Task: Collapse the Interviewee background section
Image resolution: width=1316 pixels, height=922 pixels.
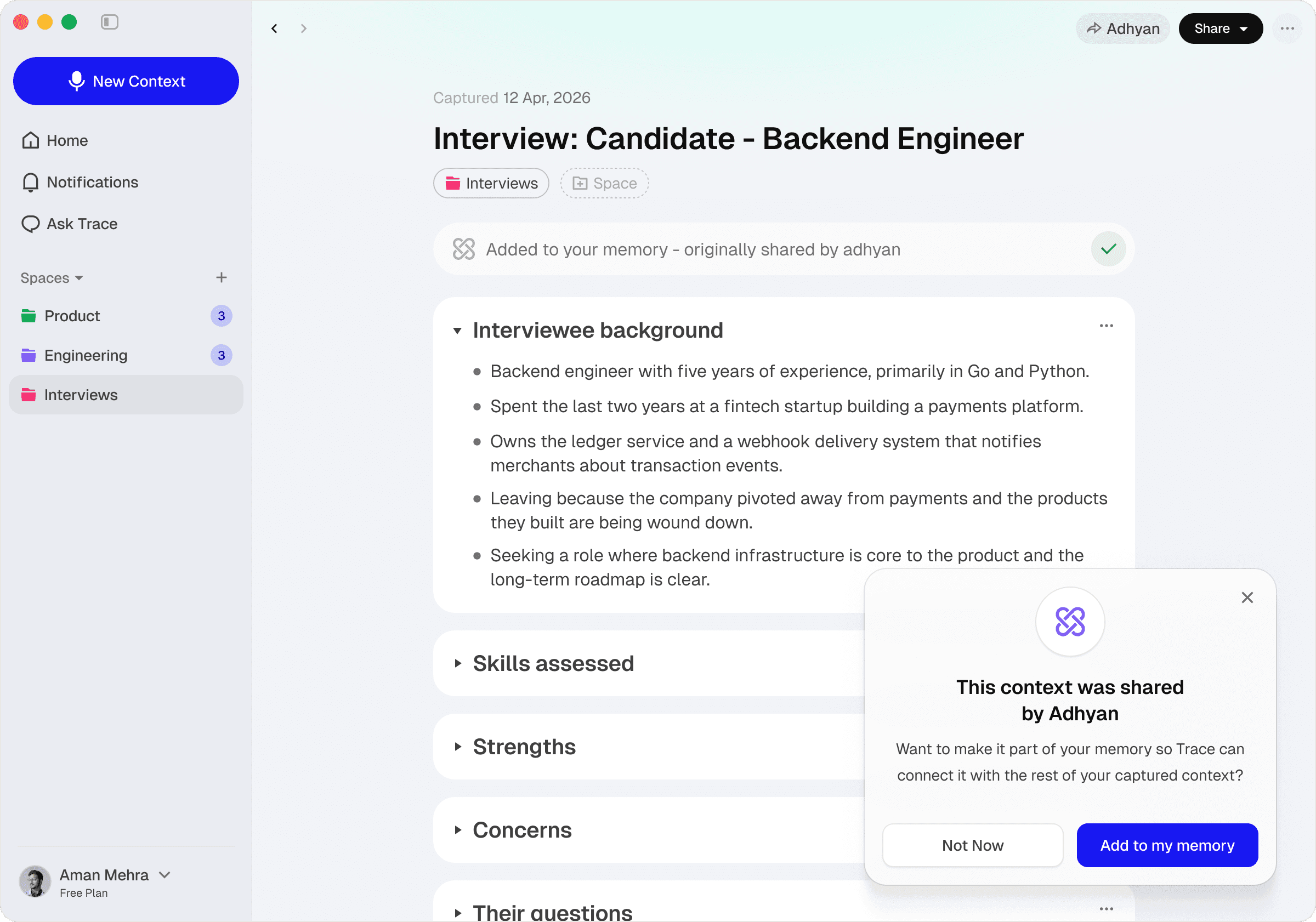Action: tap(457, 331)
